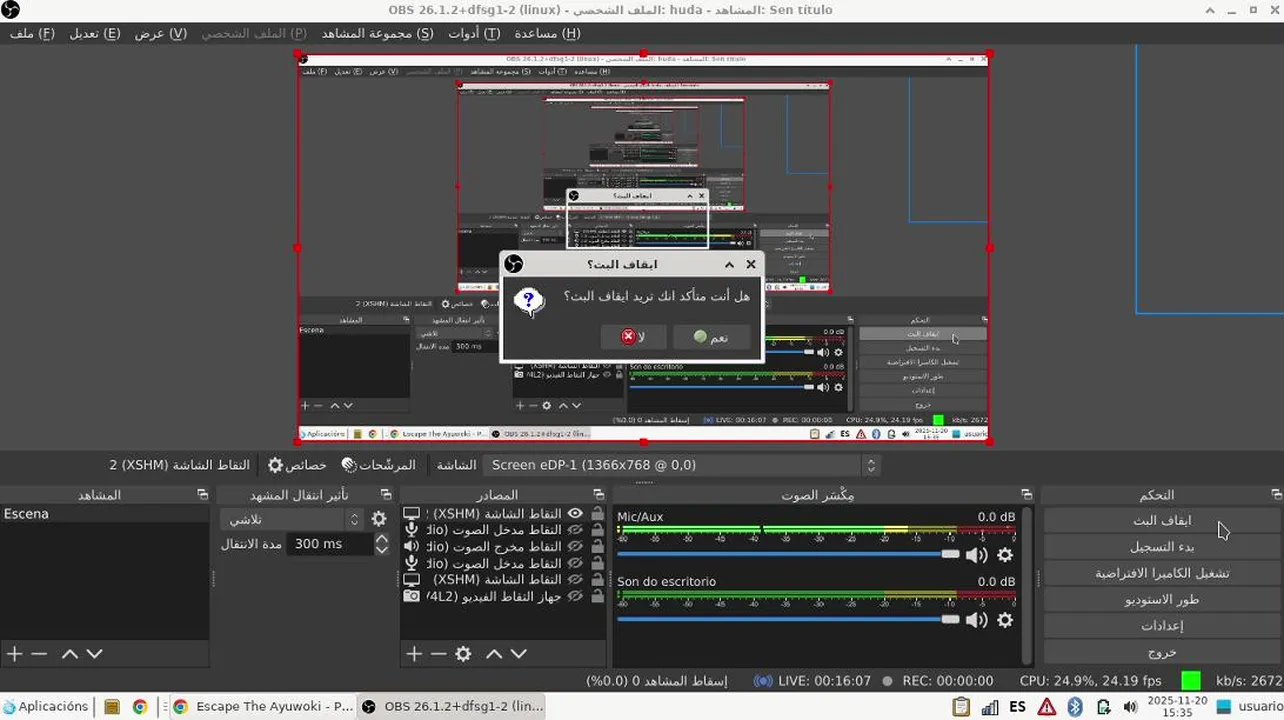Move source down in المصادر panel
Screen dimensions: 1284x720
click(x=518, y=653)
